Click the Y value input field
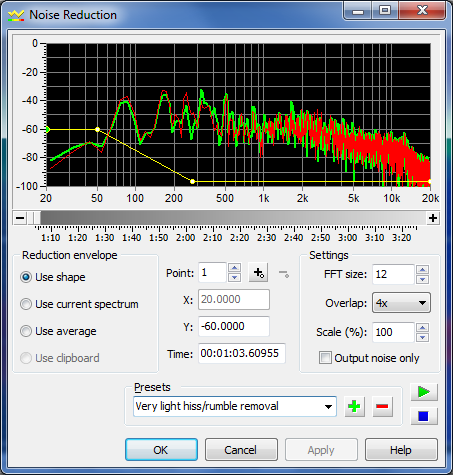 click(x=234, y=326)
